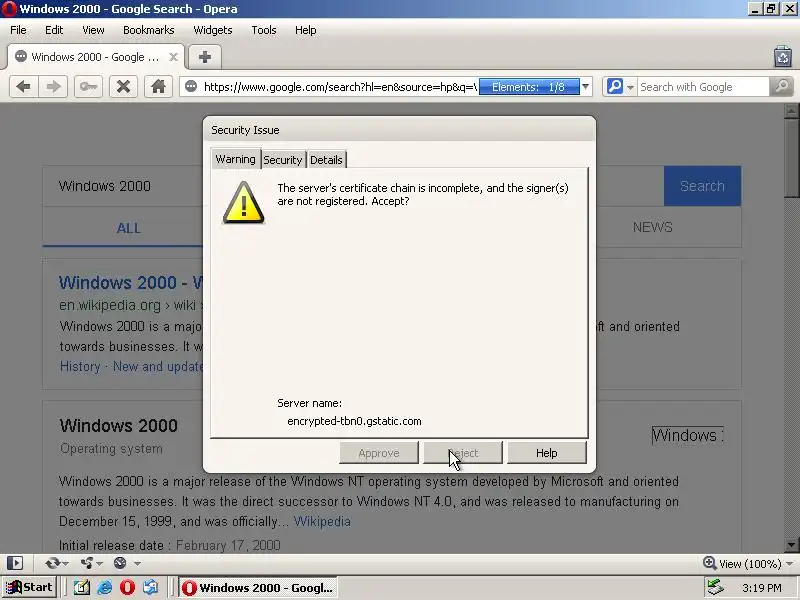Viewport: 800px width, 600px height.
Task: Click the address bar URL field
Action: point(340,87)
